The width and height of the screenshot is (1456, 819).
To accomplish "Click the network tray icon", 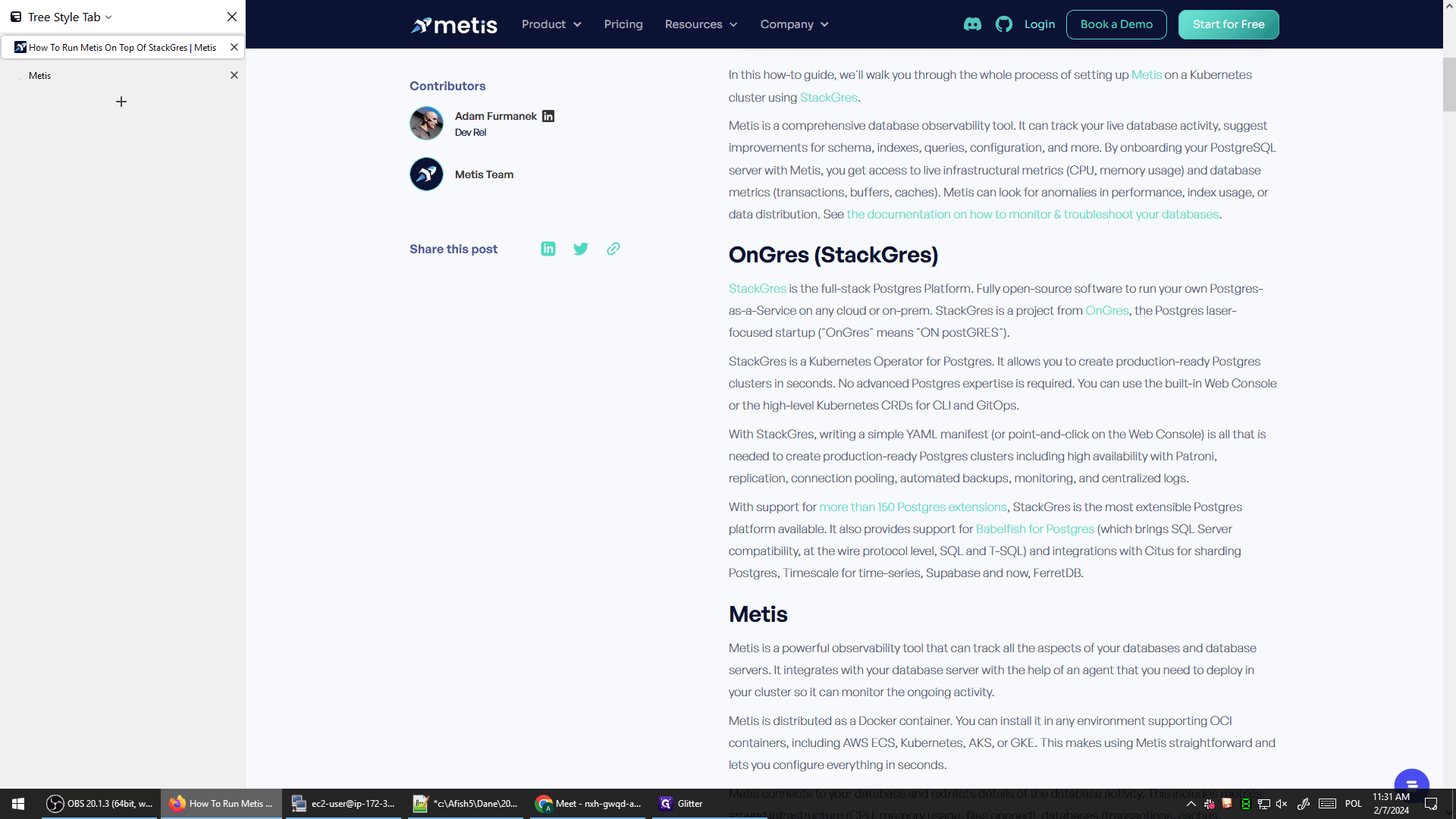I will pos(1264,804).
